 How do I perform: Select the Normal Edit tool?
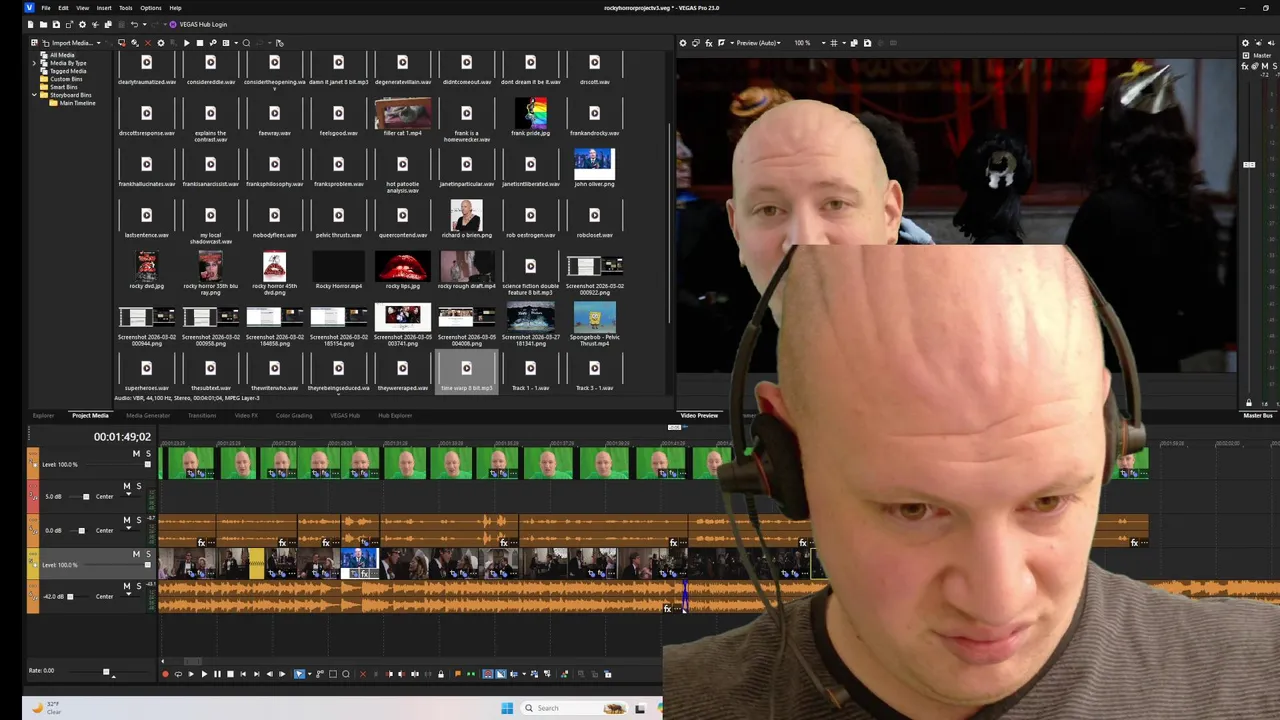click(299, 674)
